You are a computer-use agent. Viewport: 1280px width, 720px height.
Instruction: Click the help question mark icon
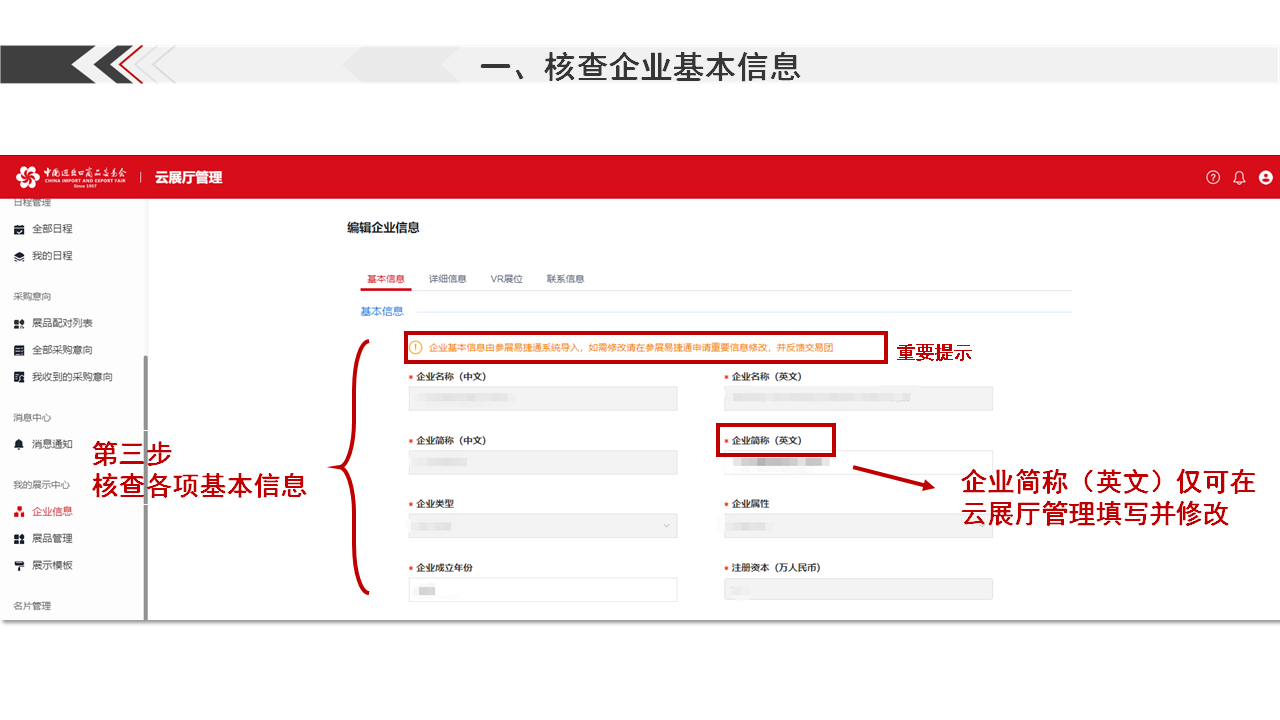click(x=1213, y=177)
